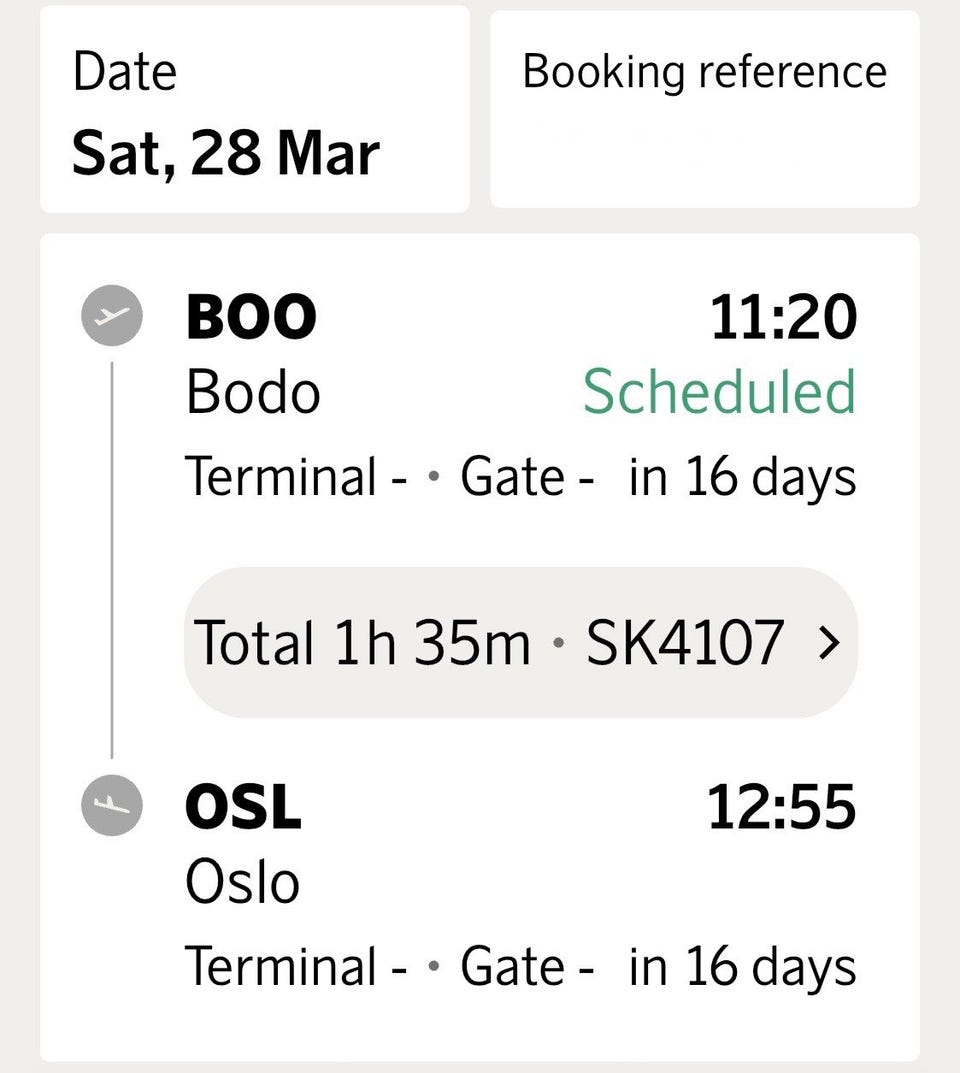
Task: Click the BOO airport code
Action: 251,317
